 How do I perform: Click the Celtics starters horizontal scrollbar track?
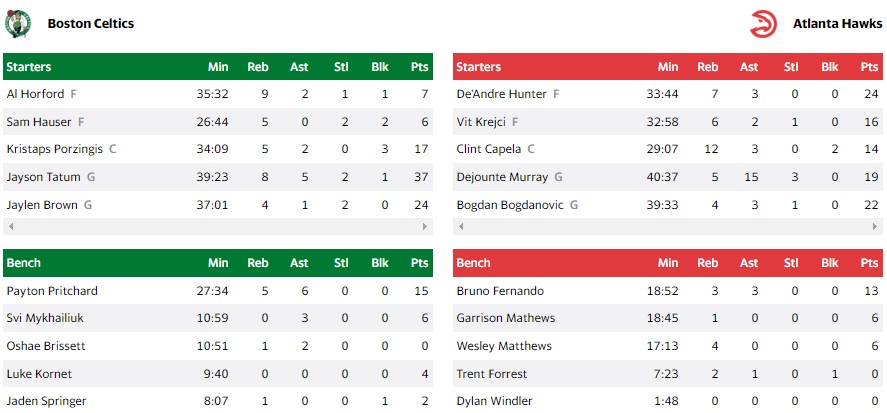(217, 227)
